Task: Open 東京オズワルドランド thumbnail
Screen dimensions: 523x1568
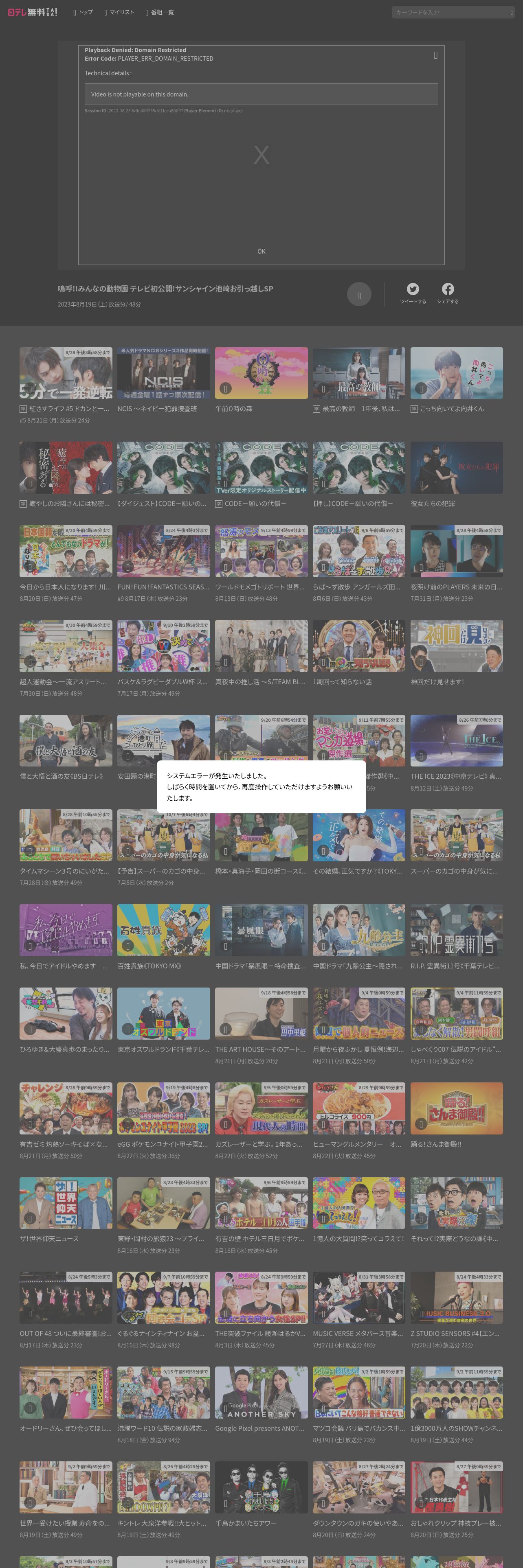Action: [x=163, y=1014]
